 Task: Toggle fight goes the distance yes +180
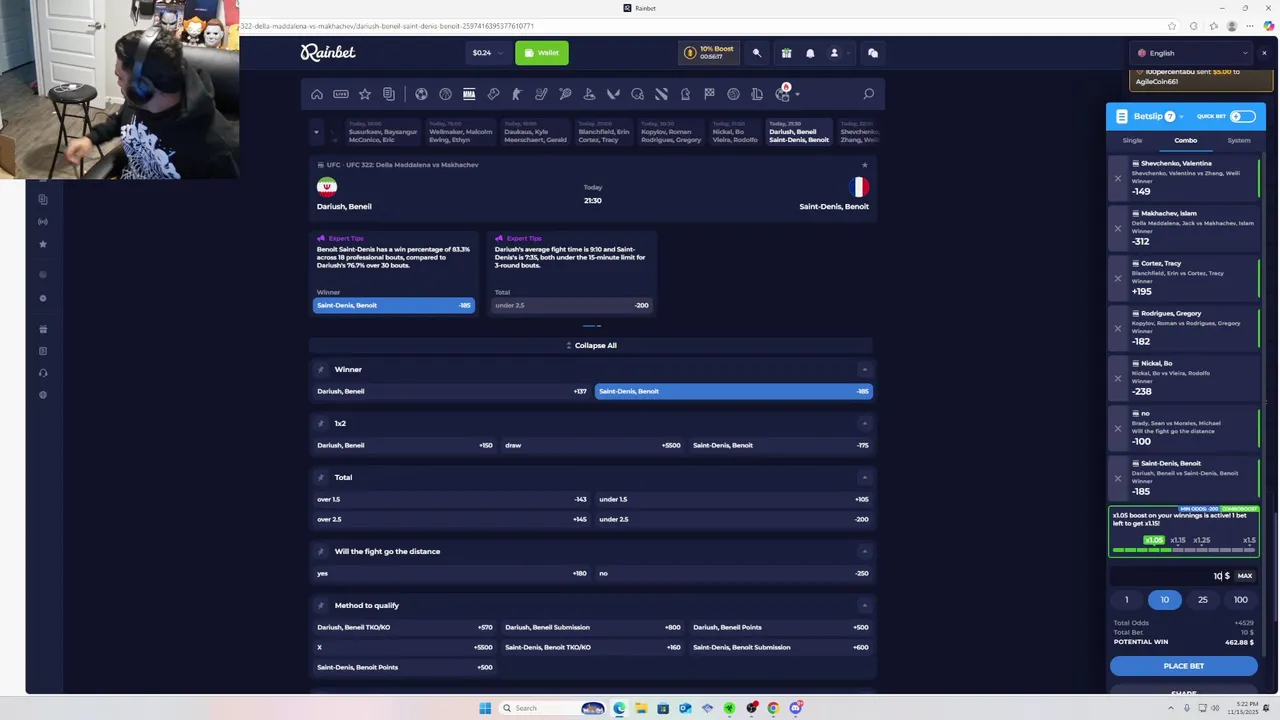(451, 573)
